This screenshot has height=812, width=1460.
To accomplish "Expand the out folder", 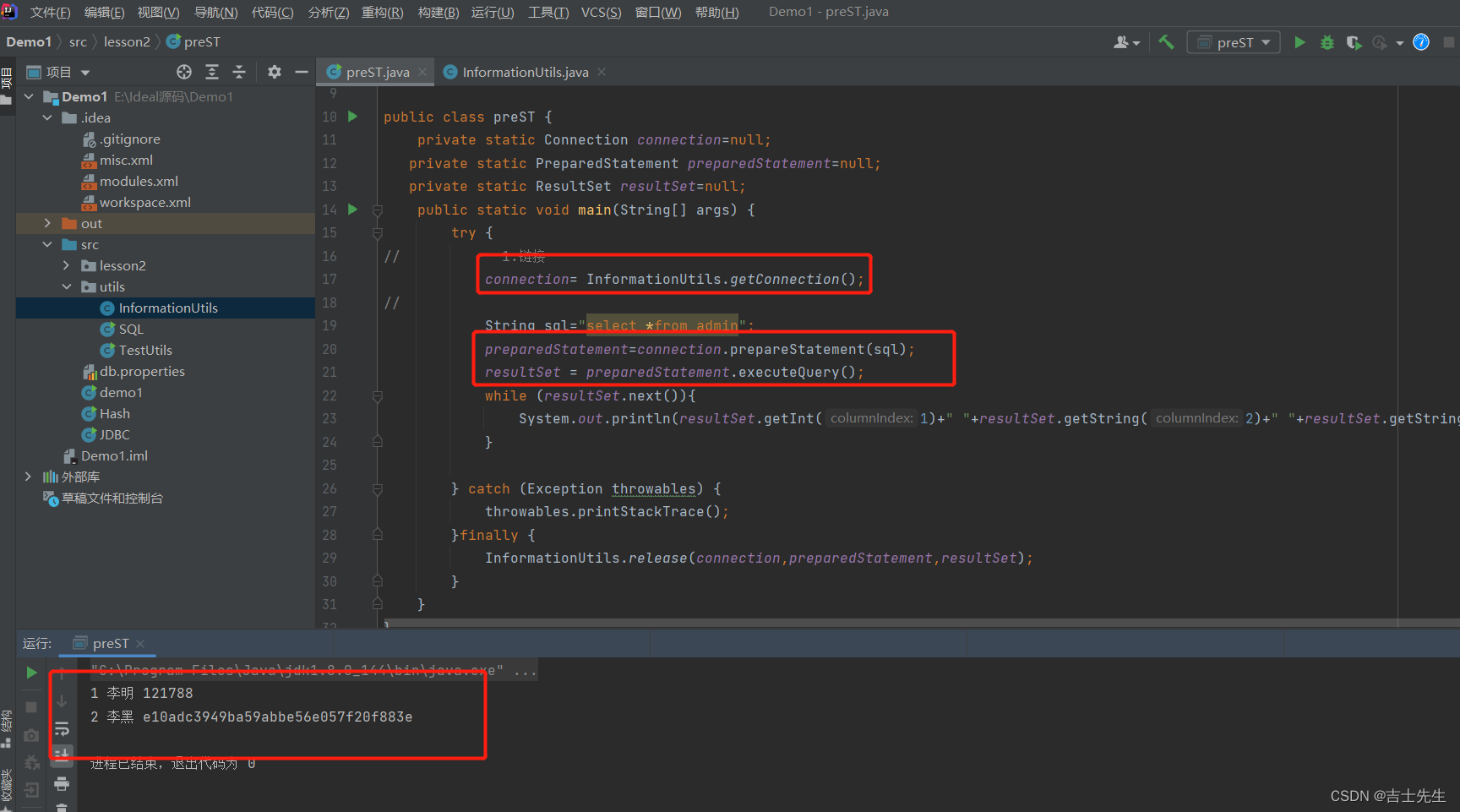I will (x=47, y=223).
